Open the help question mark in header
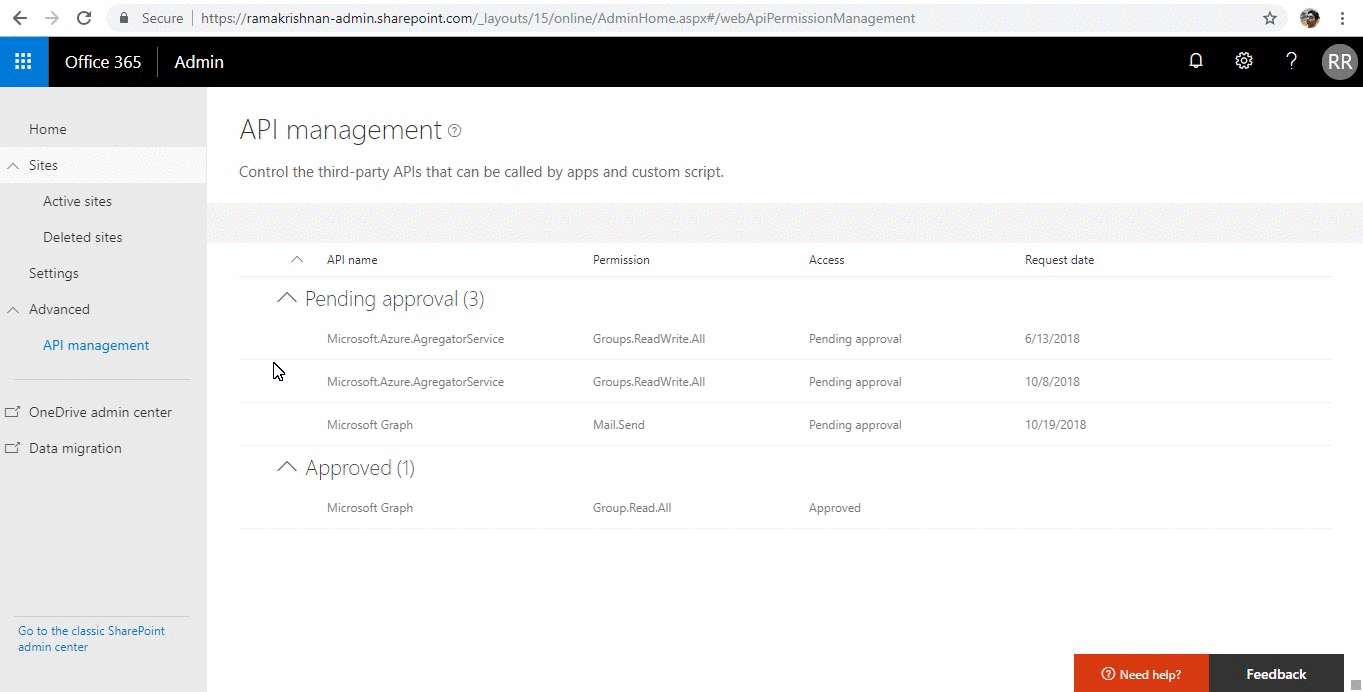 1291,61
